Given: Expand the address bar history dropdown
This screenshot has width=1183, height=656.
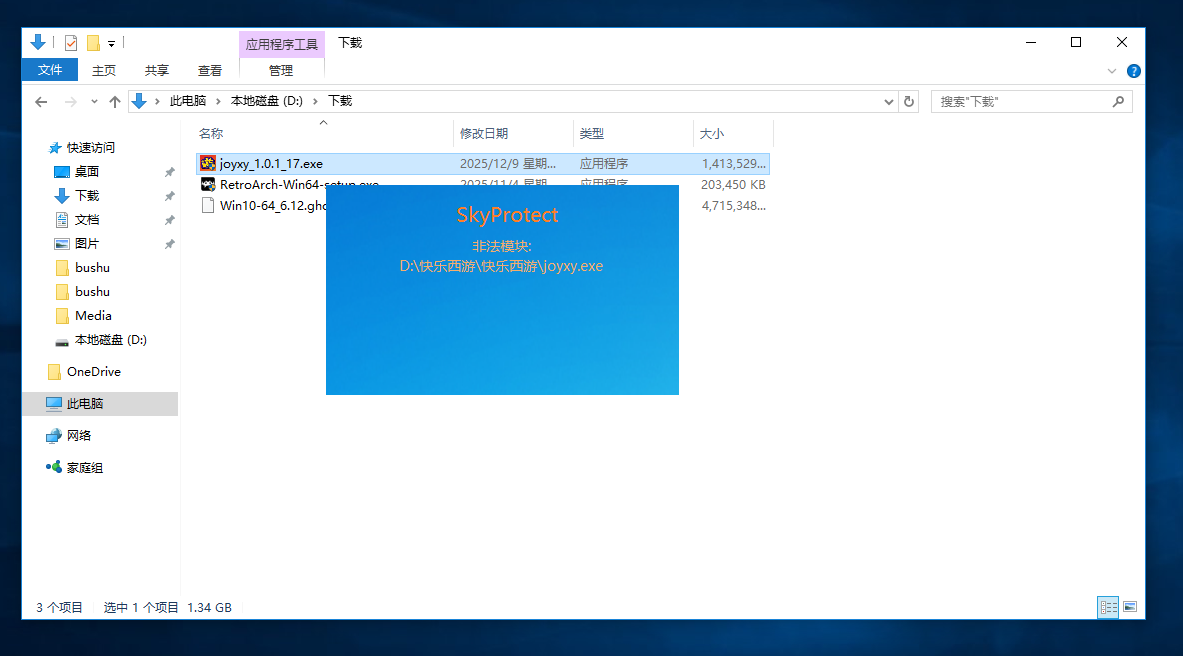Looking at the screenshot, I should coord(890,102).
